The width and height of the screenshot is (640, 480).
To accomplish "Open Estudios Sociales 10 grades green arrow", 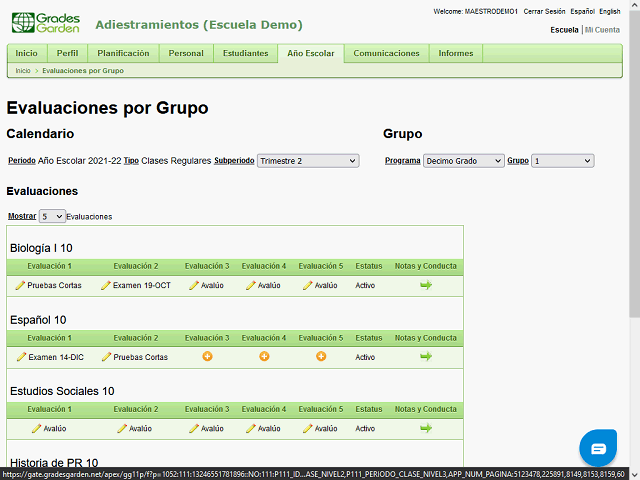I will point(426,428).
